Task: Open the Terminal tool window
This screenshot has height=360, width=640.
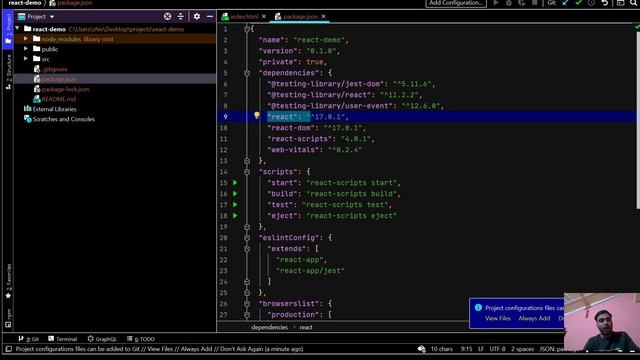Action: 63,339
